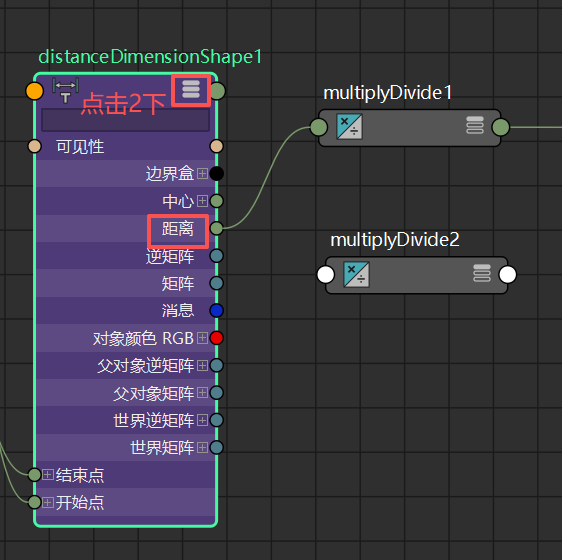The image size is (562, 560).
Task: Expand the 世界逆矩阵 attribute
Action: point(202,420)
